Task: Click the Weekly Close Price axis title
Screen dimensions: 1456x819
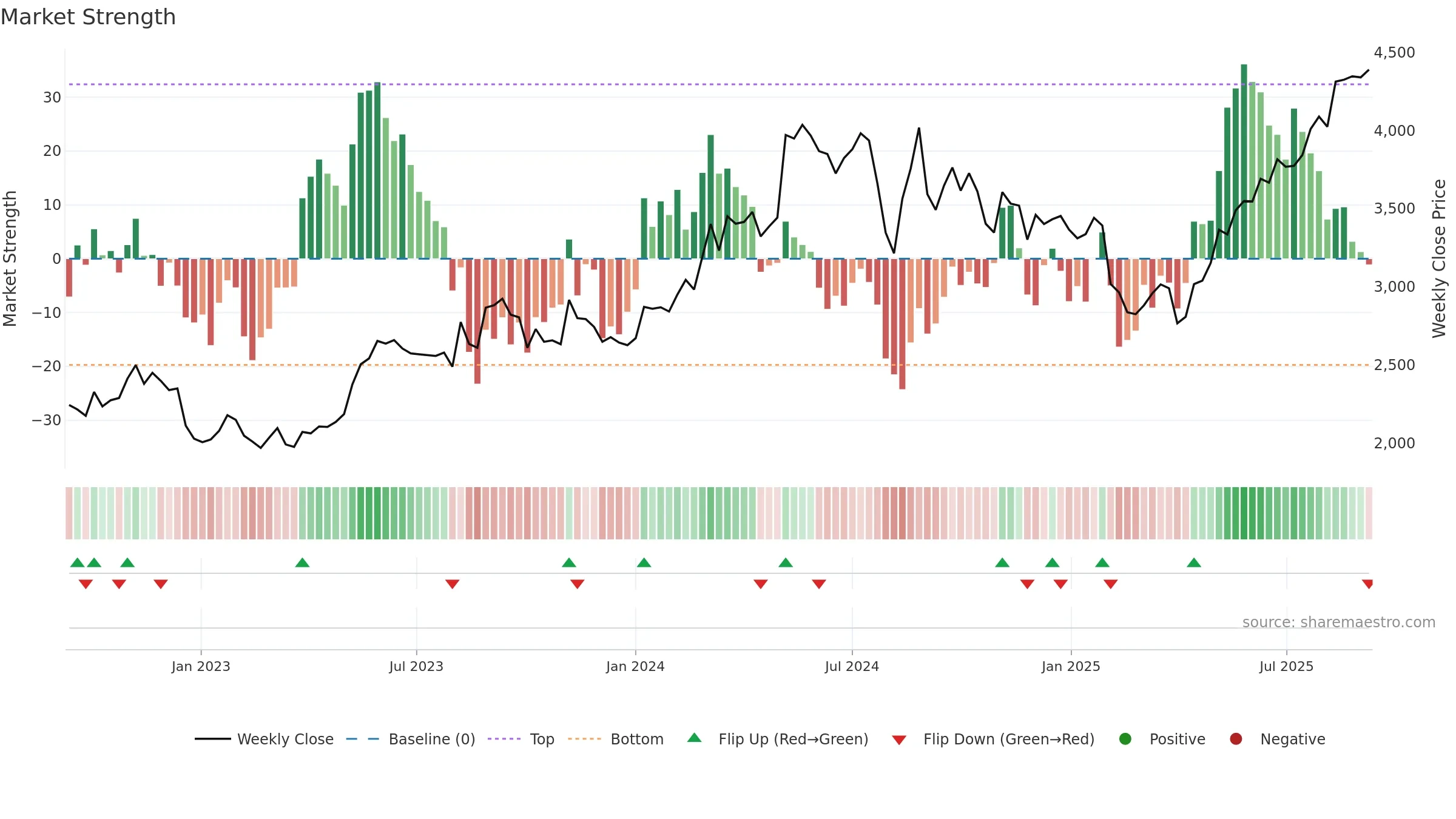Action: [1439, 258]
